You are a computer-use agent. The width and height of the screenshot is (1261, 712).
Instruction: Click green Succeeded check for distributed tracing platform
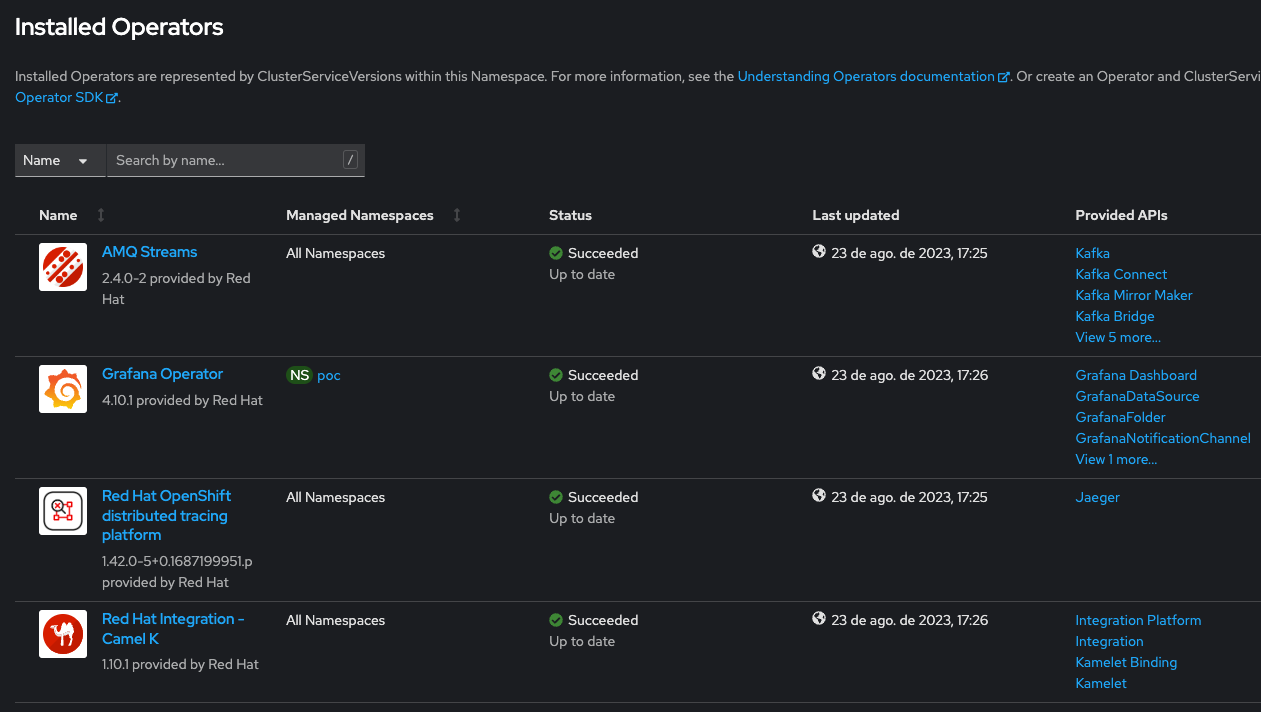pyautogui.click(x=556, y=497)
